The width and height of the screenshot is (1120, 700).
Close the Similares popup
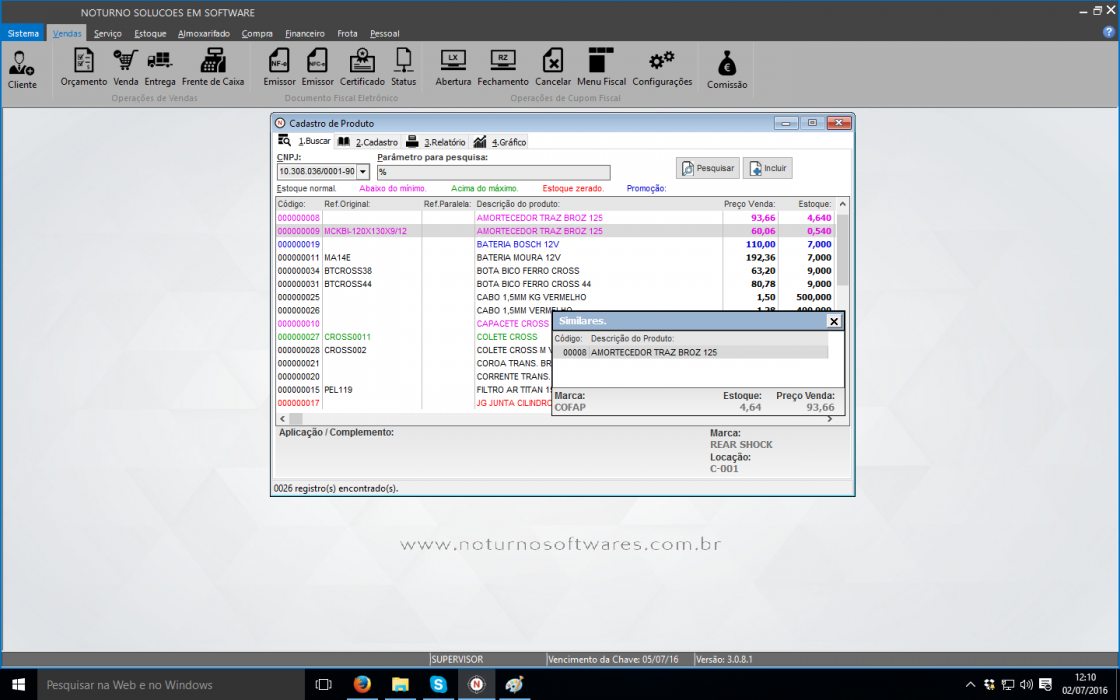pyautogui.click(x=834, y=321)
